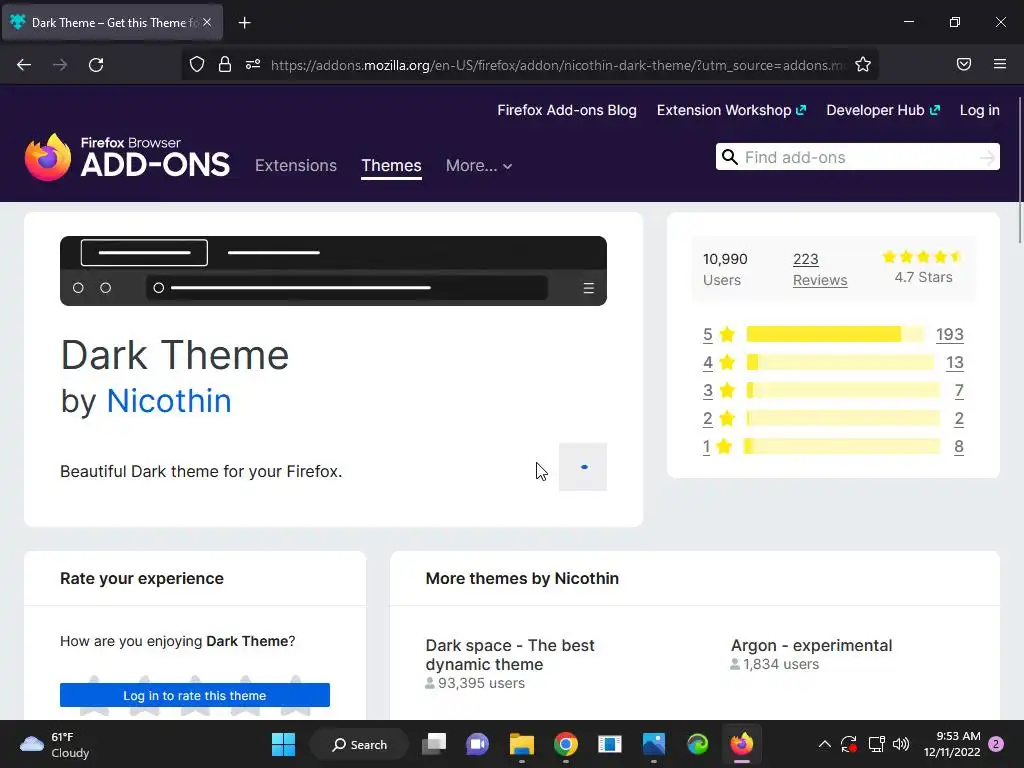The image size is (1024, 768).
Task: Reload the current page
Action: click(x=96, y=65)
